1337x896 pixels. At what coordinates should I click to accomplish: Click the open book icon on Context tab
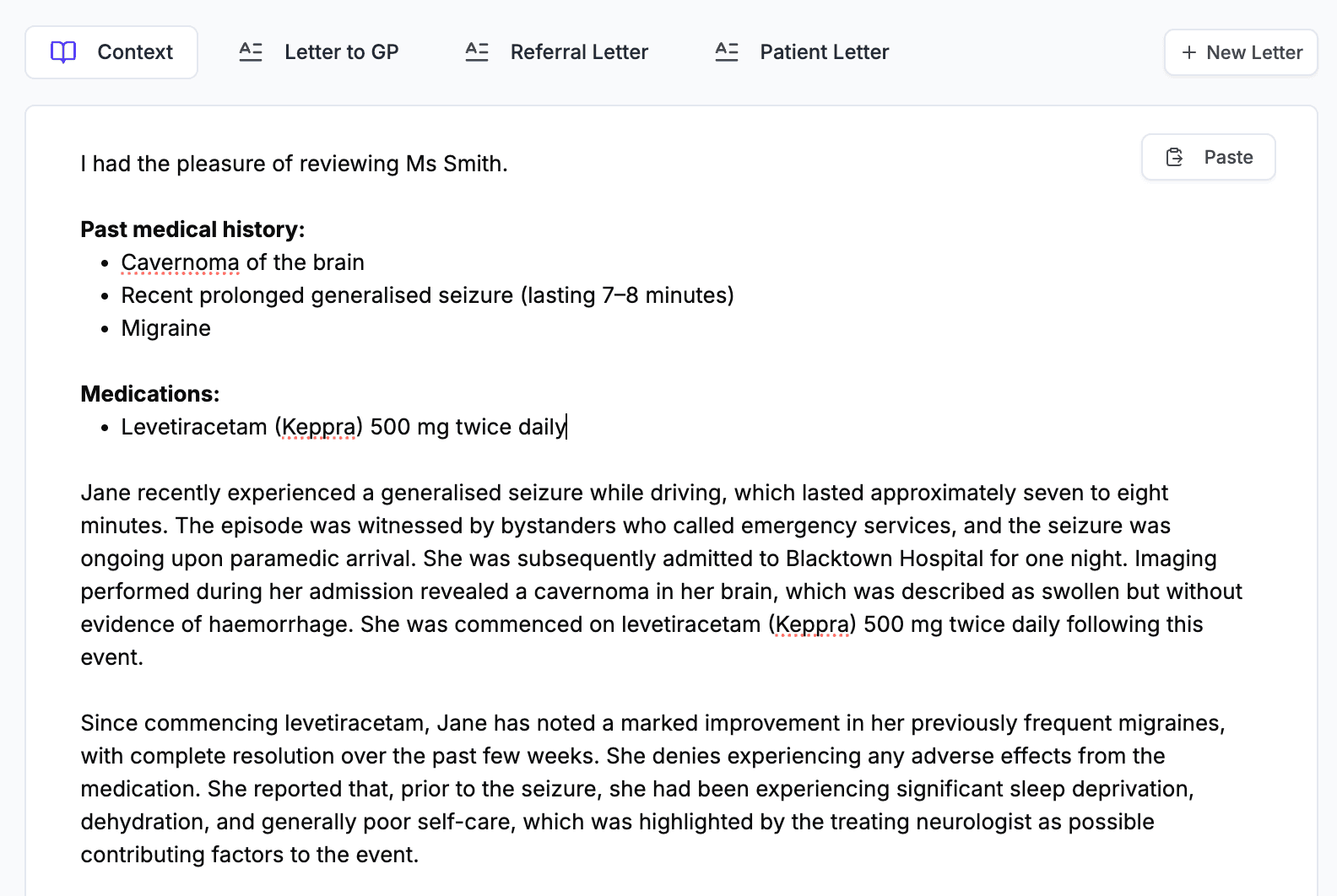[63, 52]
